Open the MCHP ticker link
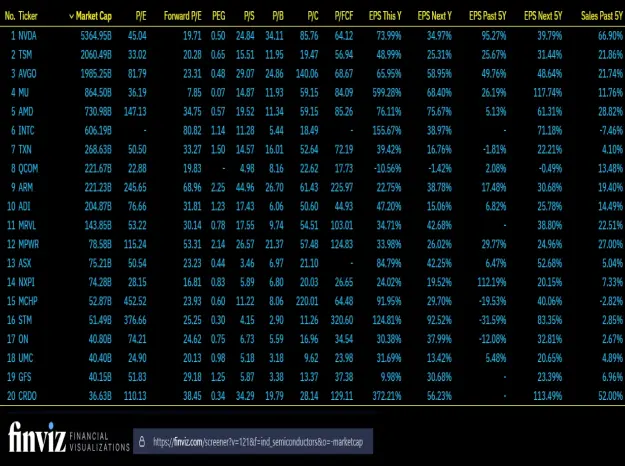625x466 pixels. tap(28, 301)
